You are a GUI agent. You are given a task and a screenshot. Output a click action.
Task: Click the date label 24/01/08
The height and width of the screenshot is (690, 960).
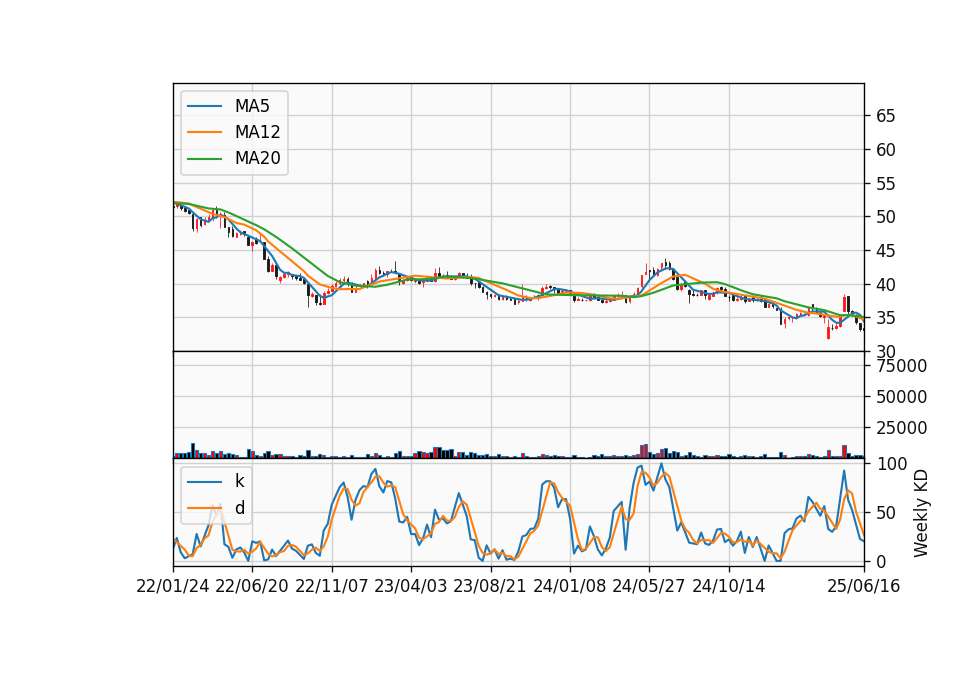coord(570,587)
